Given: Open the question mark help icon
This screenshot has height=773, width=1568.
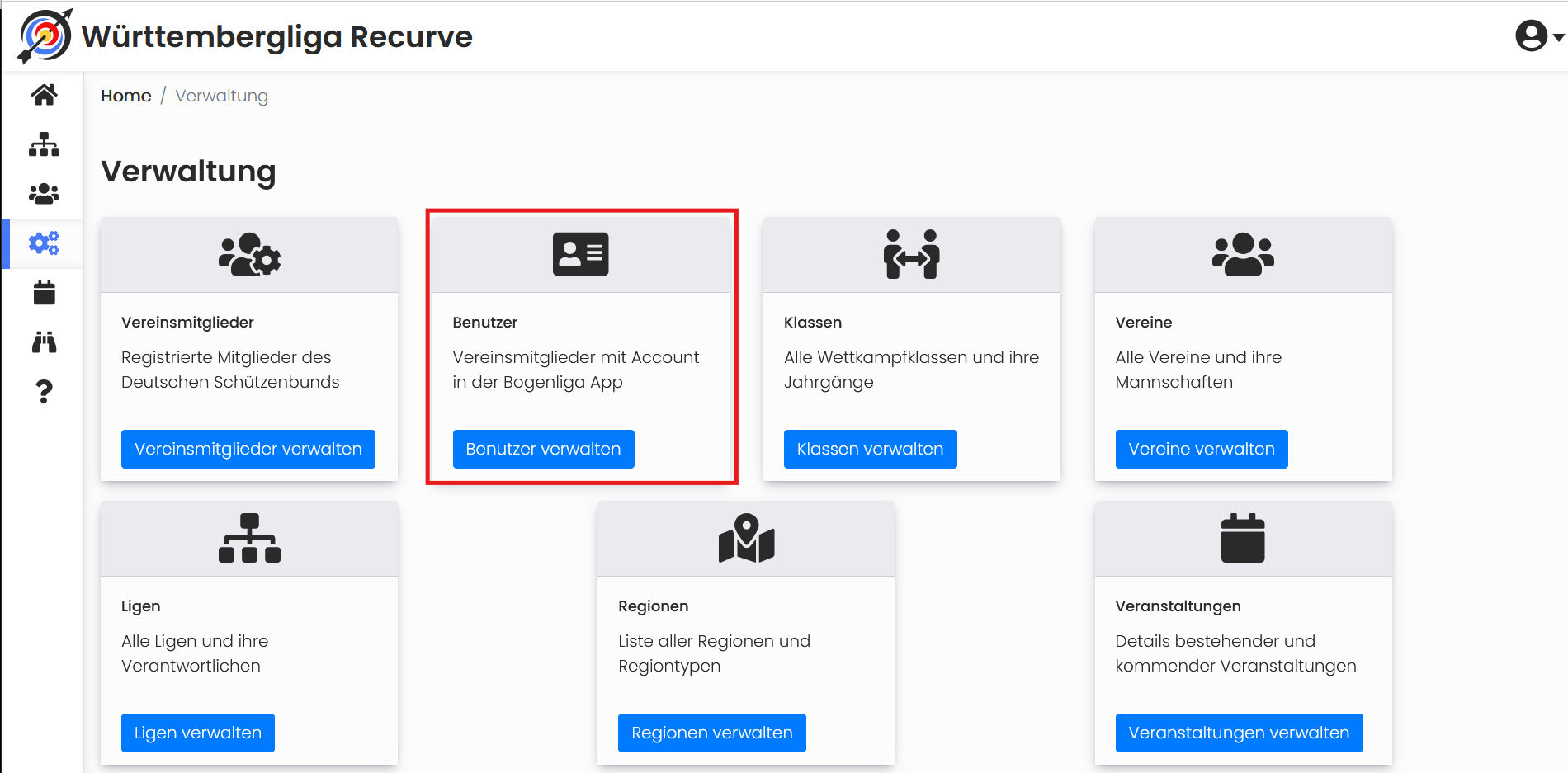Looking at the screenshot, I should pyautogui.click(x=44, y=392).
